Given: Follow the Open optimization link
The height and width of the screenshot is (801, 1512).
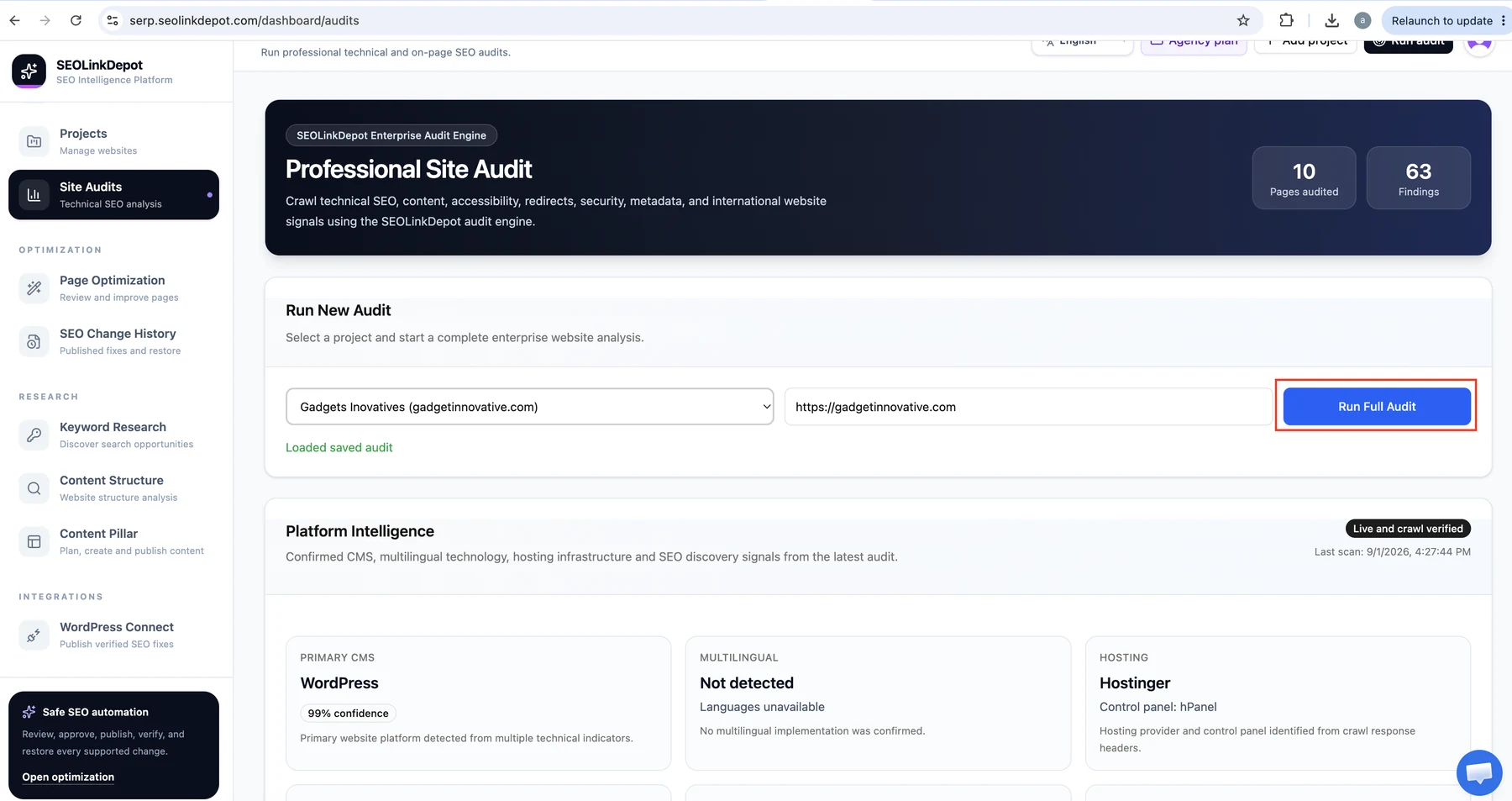Looking at the screenshot, I should click(68, 777).
